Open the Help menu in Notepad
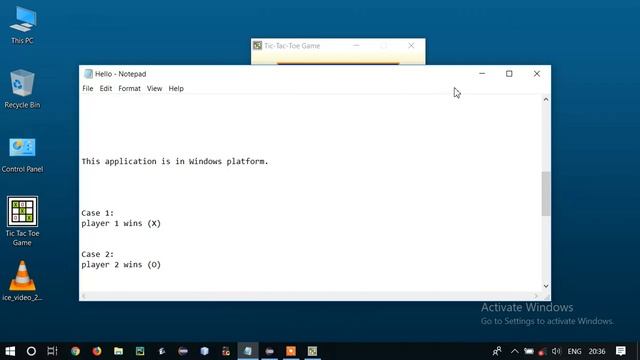Image resolution: width=640 pixels, height=360 pixels. (176, 89)
